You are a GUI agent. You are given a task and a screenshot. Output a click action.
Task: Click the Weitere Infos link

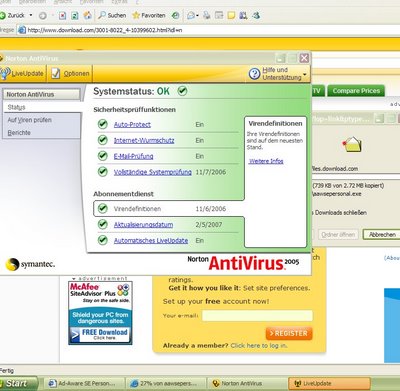click(x=266, y=161)
